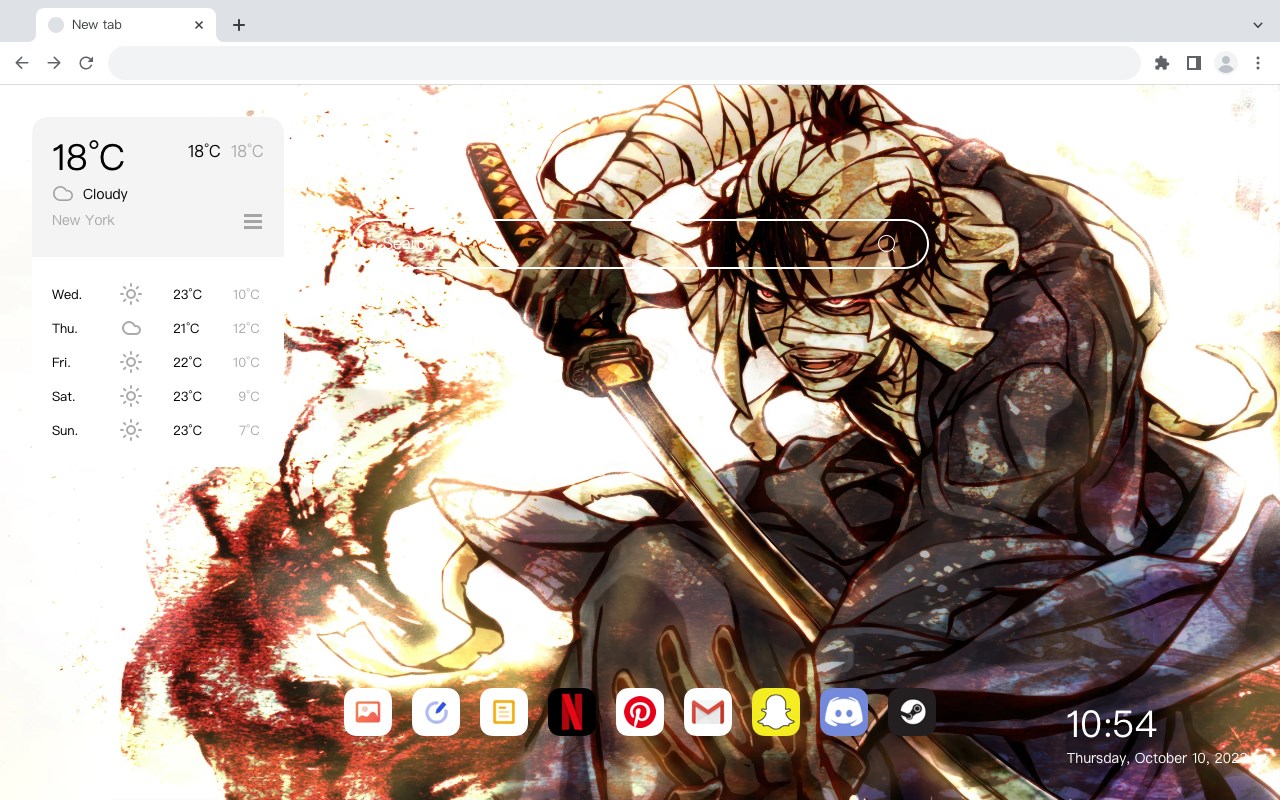Open the browser Extensions puzzle icon

(1161, 63)
